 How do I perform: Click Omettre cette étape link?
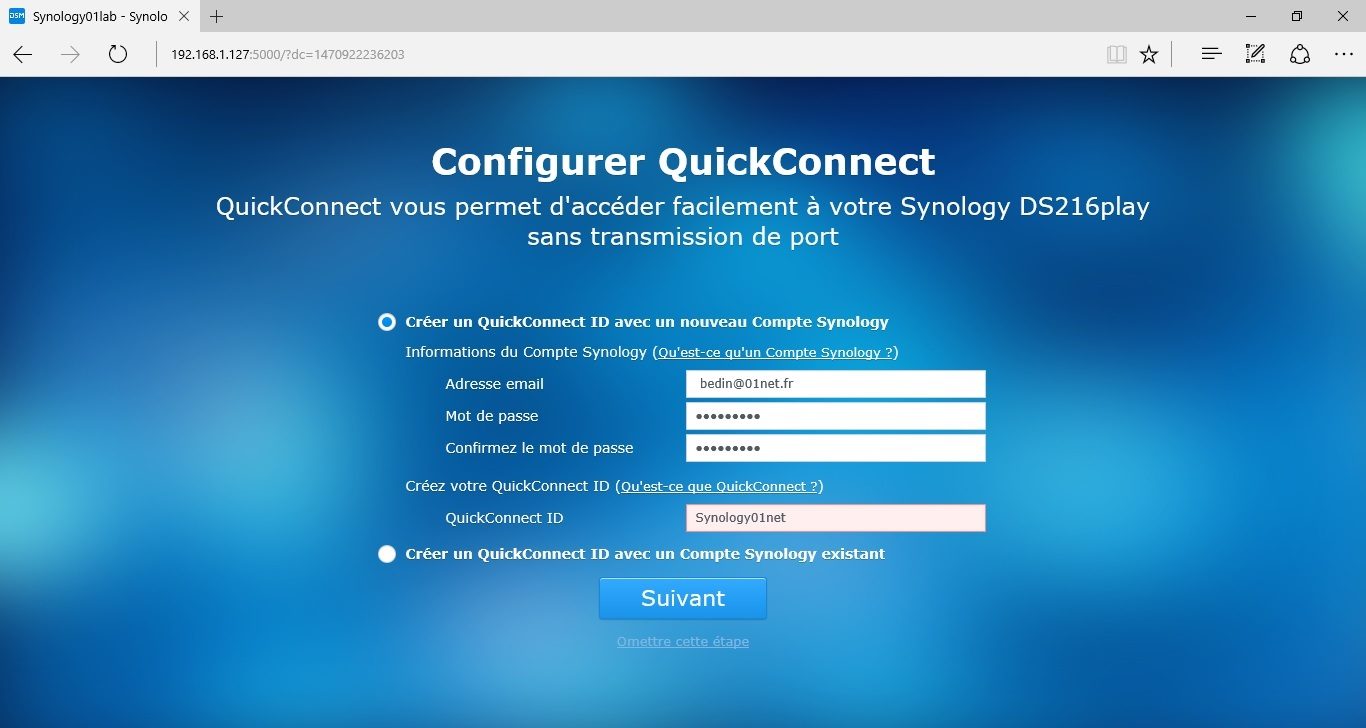[x=683, y=642]
